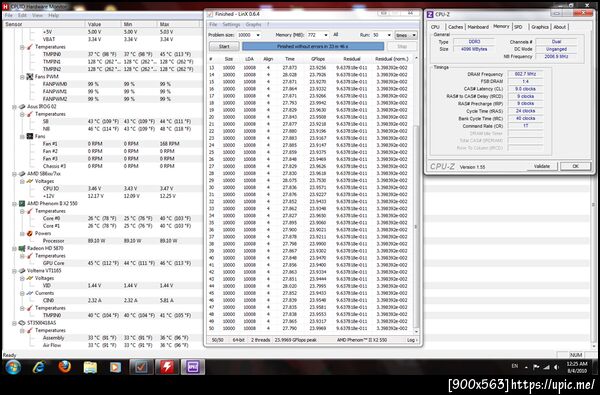
Task: Collapse the ST3500418AS node
Action: (x=15, y=323)
